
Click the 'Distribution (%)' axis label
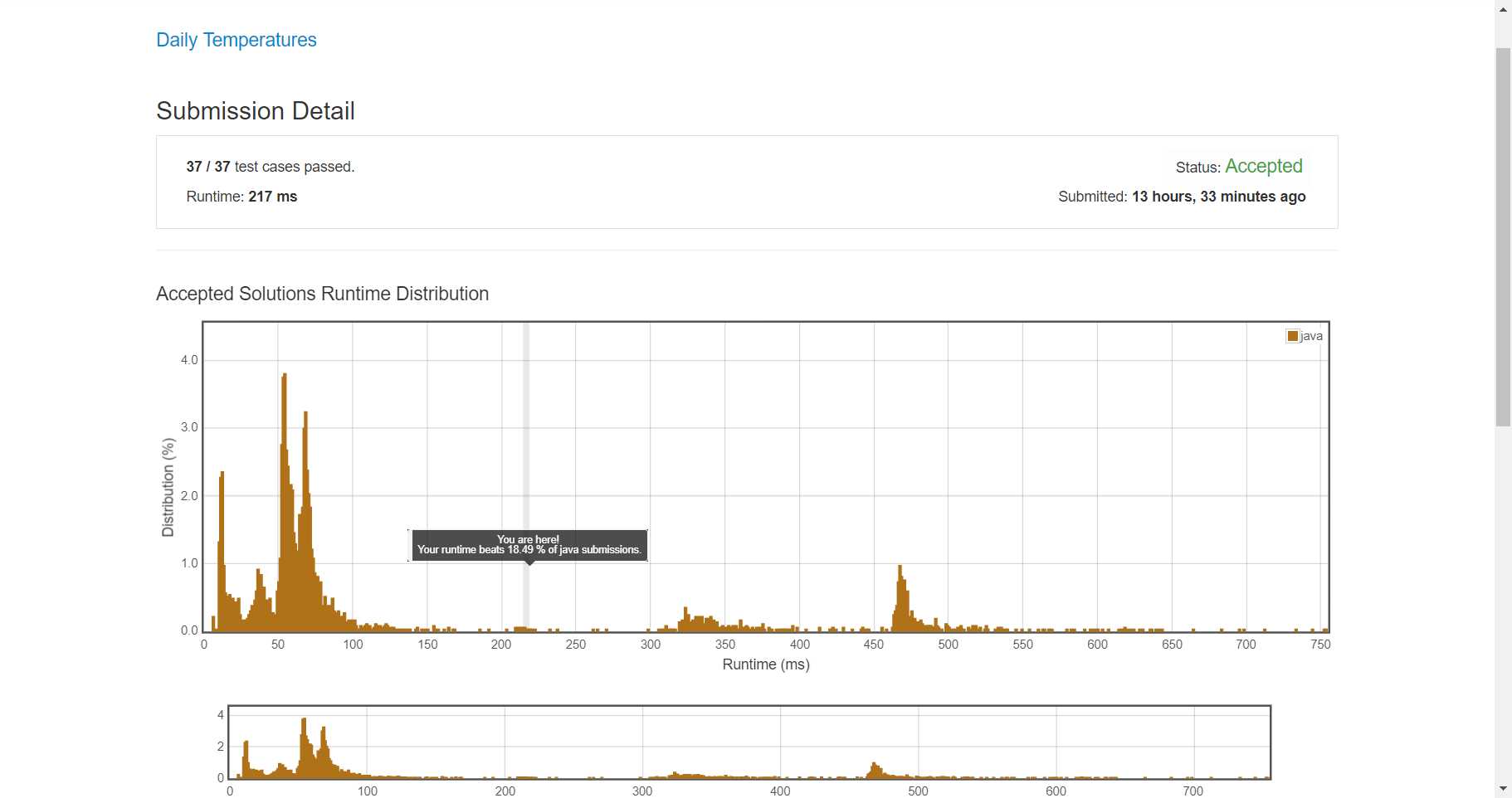point(168,488)
